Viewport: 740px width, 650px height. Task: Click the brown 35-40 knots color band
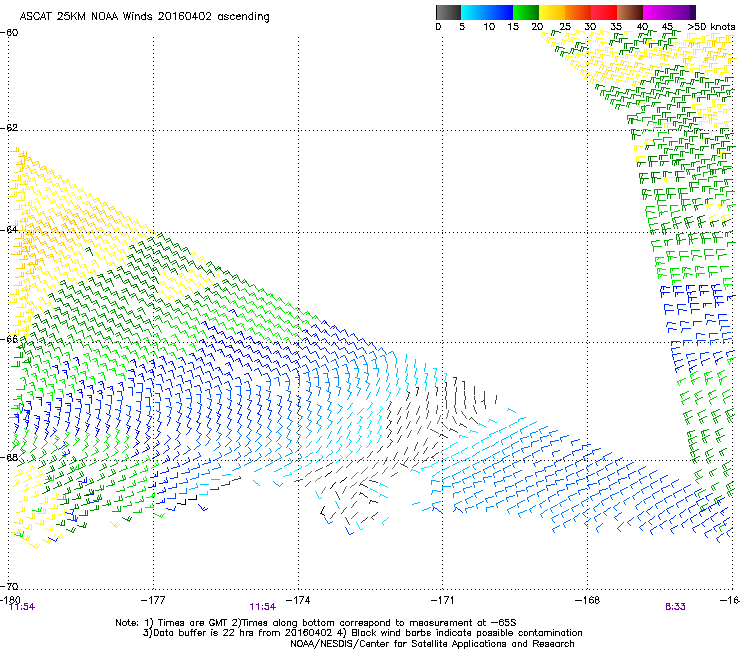coord(630,13)
